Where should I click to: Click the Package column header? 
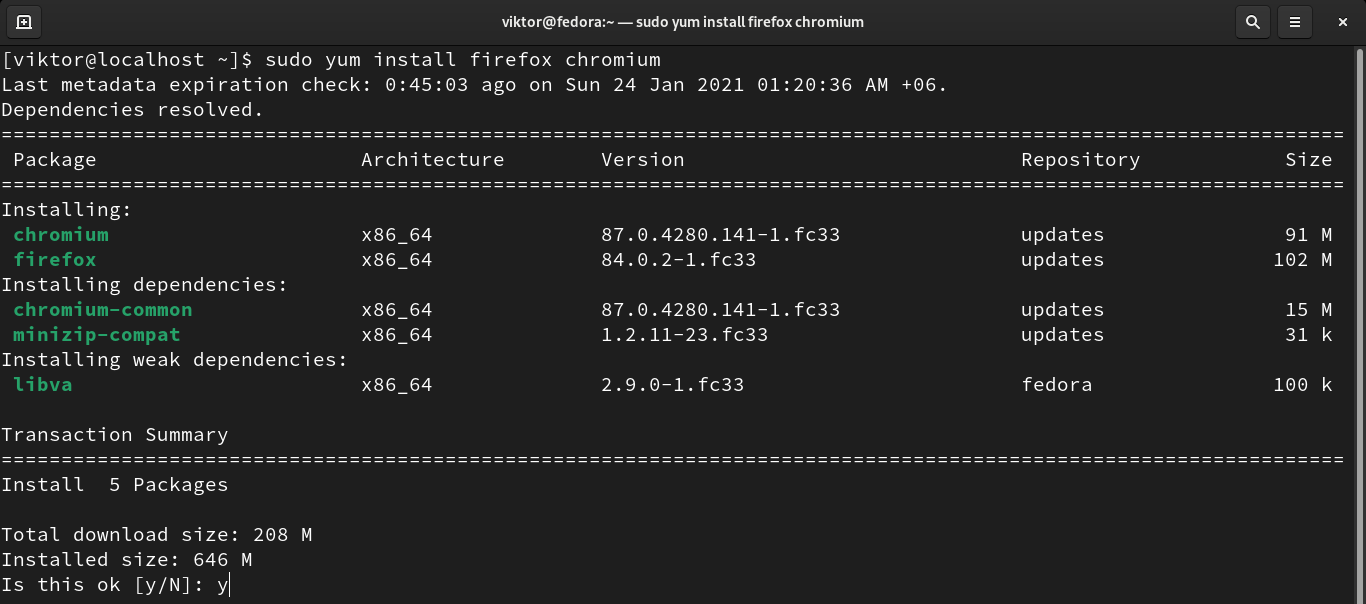pyautogui.click(x=55, y=160)
